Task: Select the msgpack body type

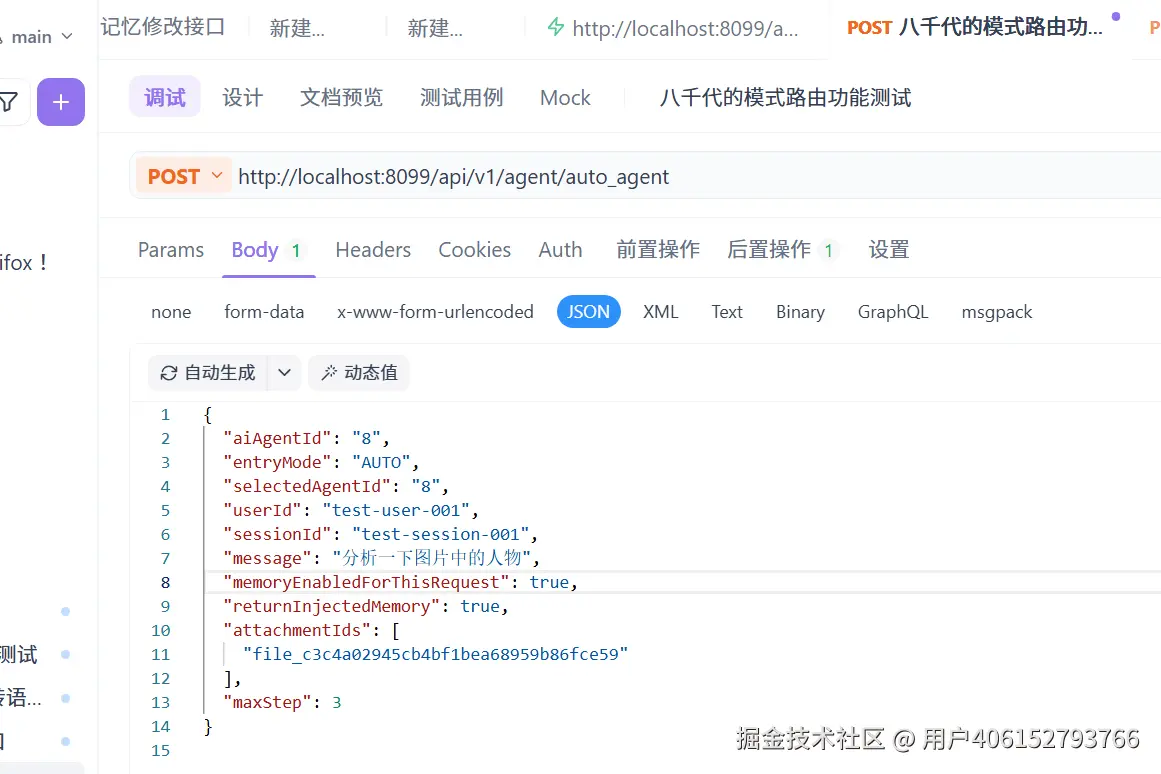Action: 997,312
